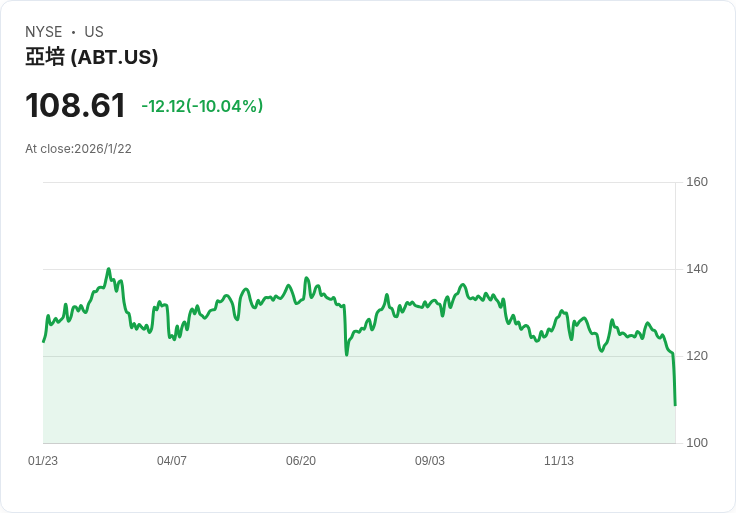Click the 120 y-axis label

coord(697,356)
